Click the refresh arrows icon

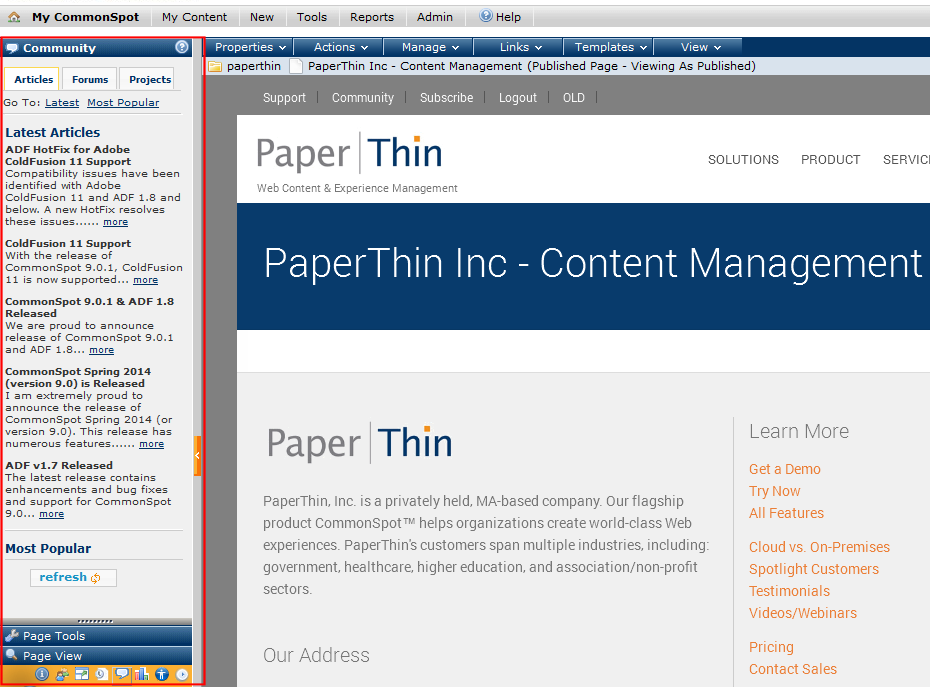95,578
